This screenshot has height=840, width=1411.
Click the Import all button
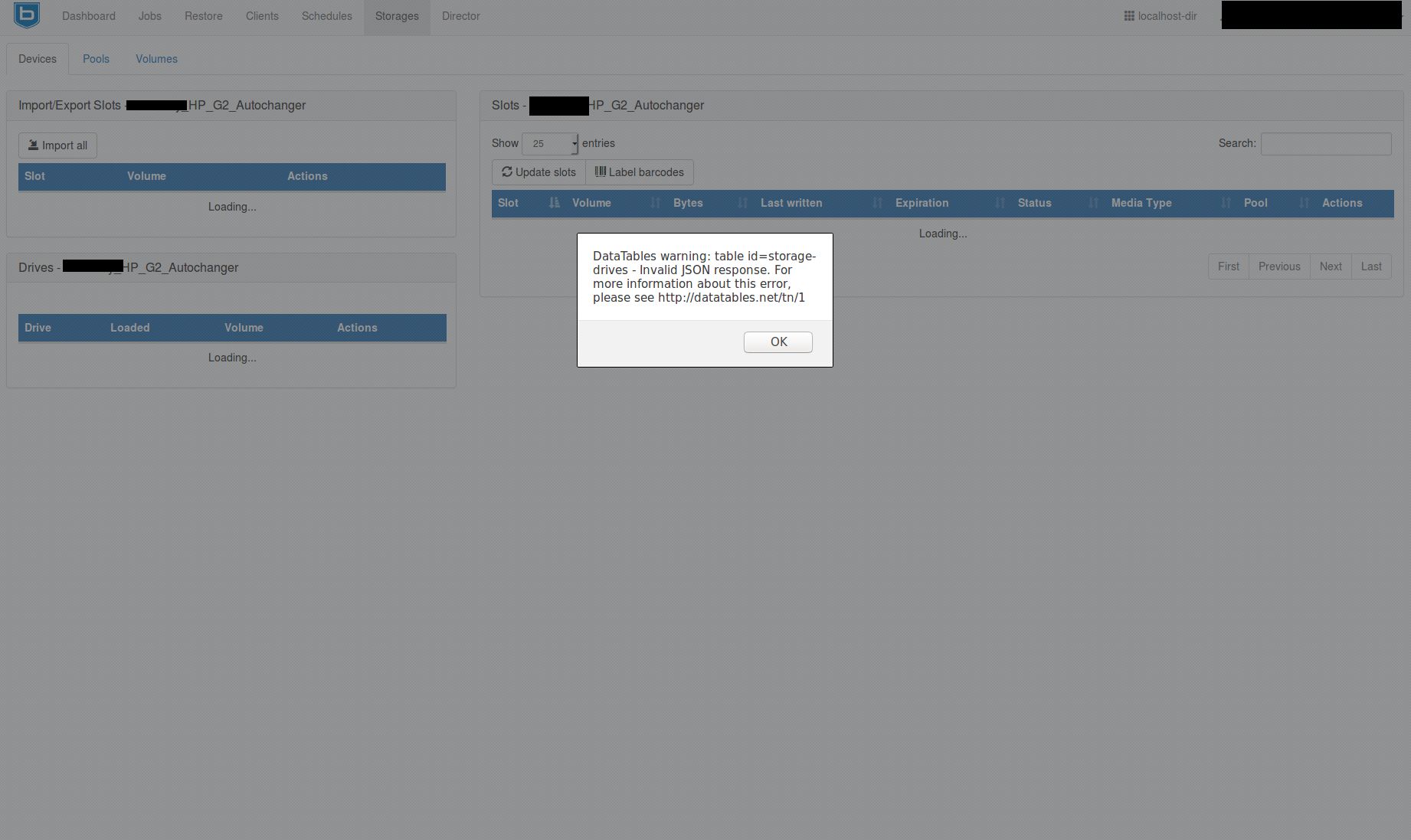(x=57, y=145)
